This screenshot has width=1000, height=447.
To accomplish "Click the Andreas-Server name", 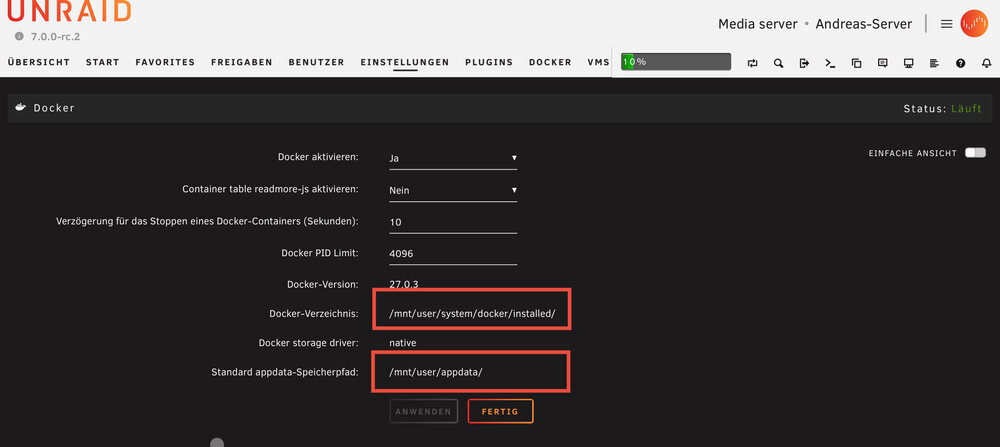I will [864, 24].
